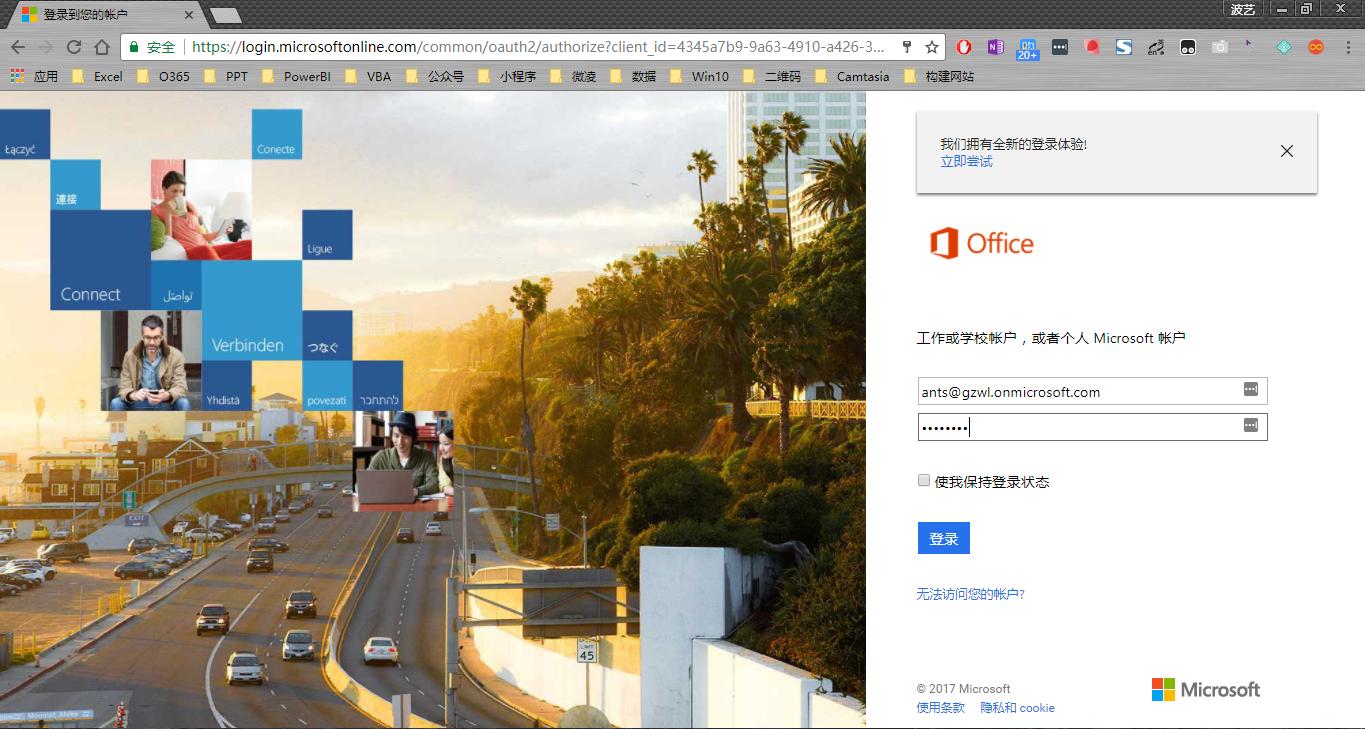Dismiss the new sign-in experience banner
Viewport: 1365px width, 729px height.
coord(1287,151)
